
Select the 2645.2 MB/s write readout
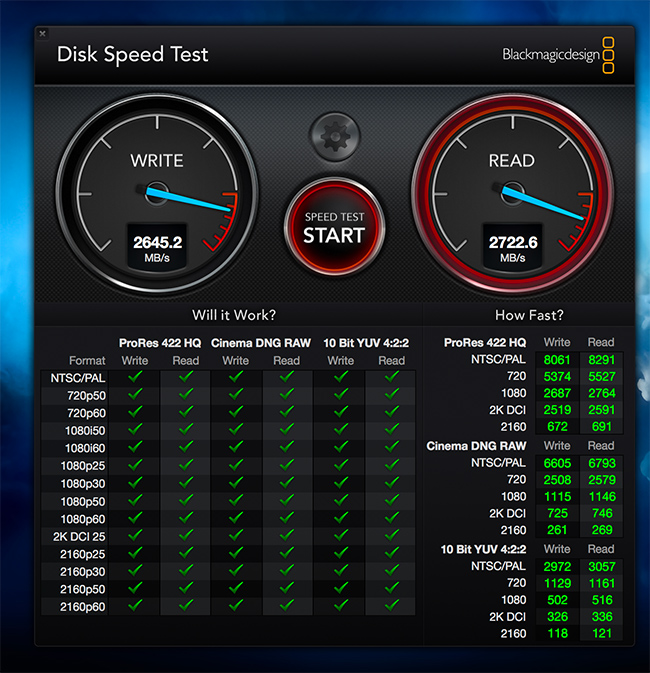click(x=157, y=247)
